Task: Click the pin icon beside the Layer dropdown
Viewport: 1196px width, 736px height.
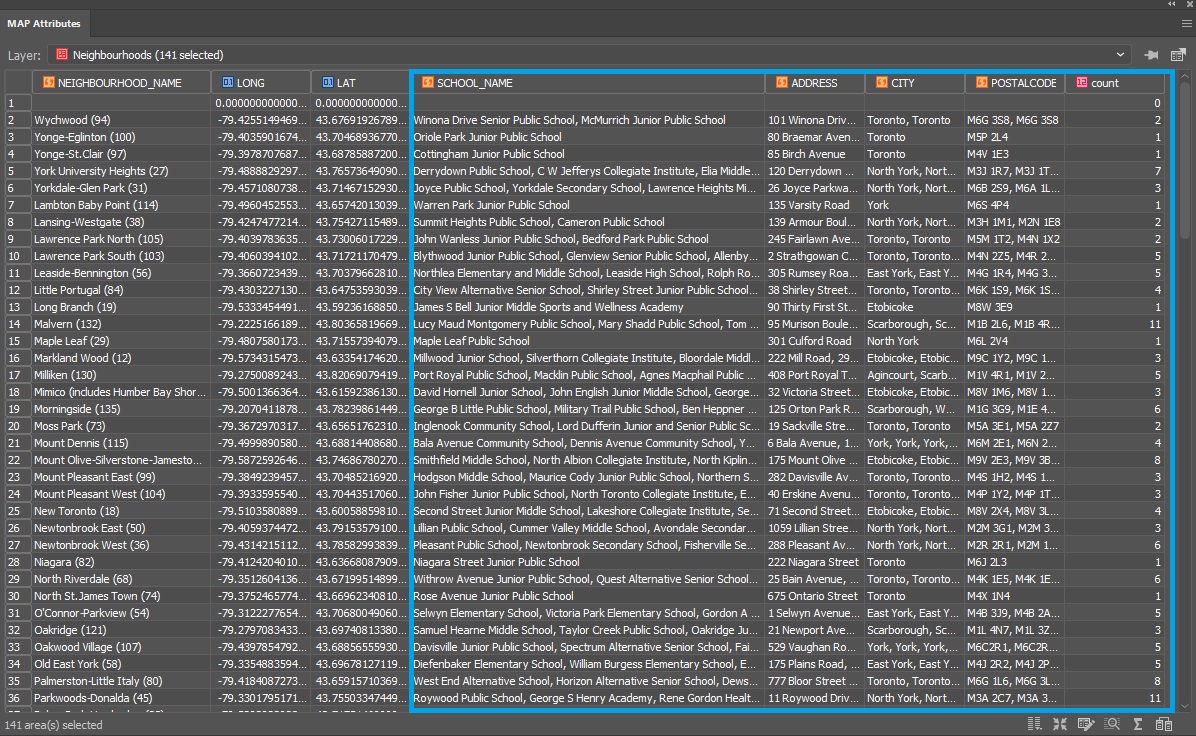Action: (1151, 55)
